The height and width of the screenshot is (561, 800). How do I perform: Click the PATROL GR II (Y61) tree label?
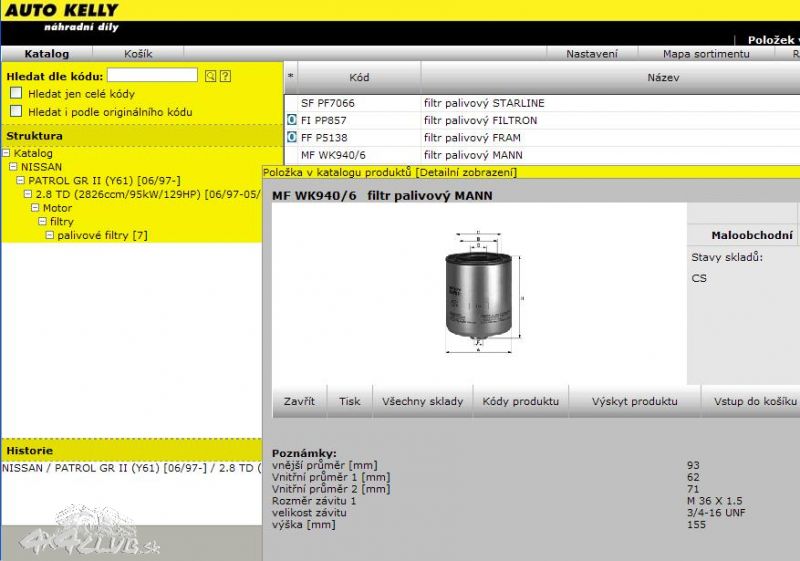pyautogui.click(x=105, y=181)
